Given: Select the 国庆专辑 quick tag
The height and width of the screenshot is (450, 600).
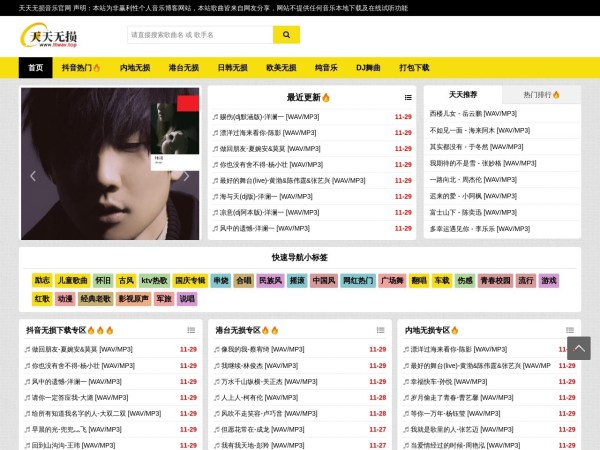Looking at the screenshot, I should coord(189,281).
